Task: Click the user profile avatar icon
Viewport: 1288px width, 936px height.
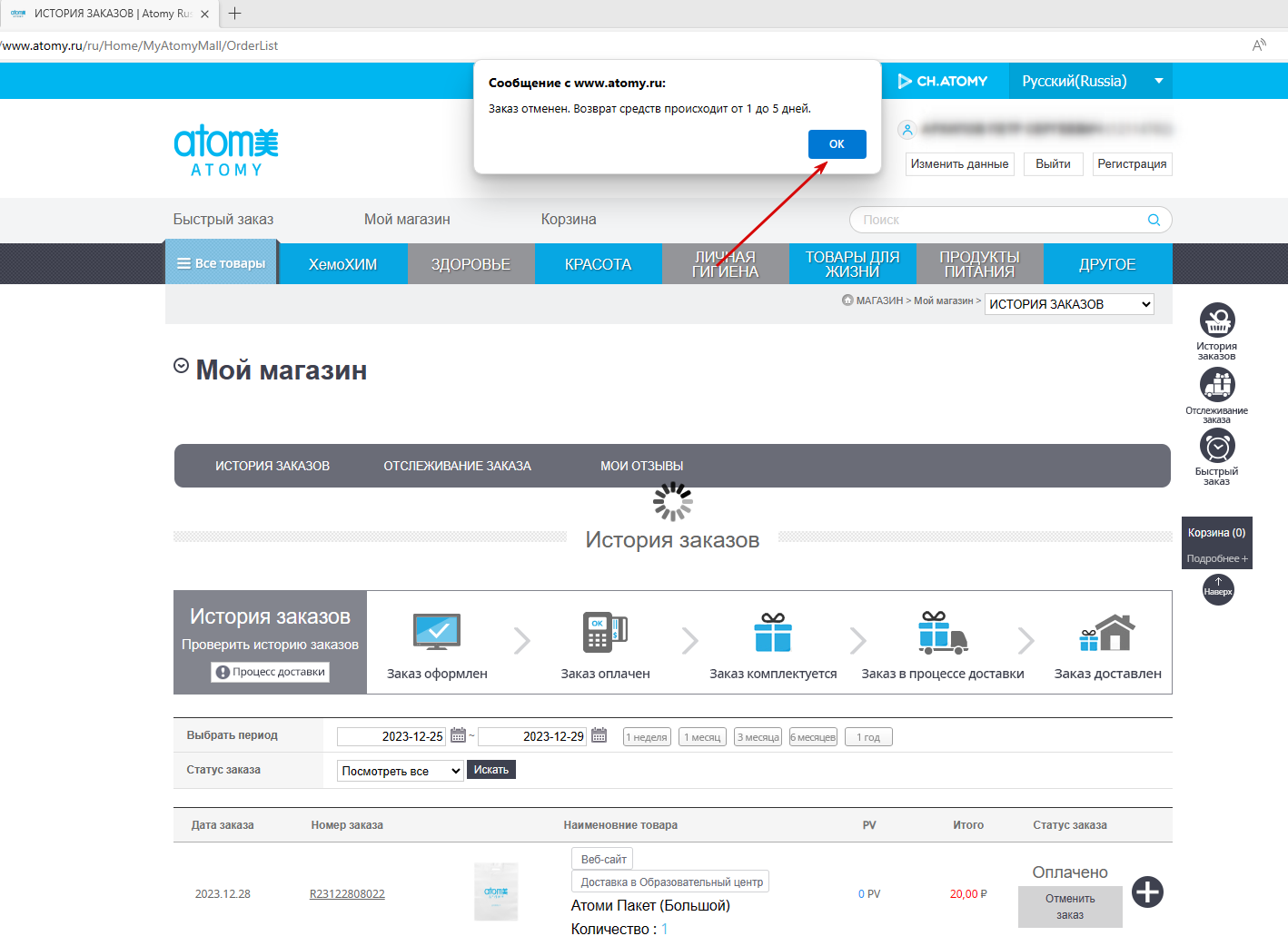Action: 907,130
